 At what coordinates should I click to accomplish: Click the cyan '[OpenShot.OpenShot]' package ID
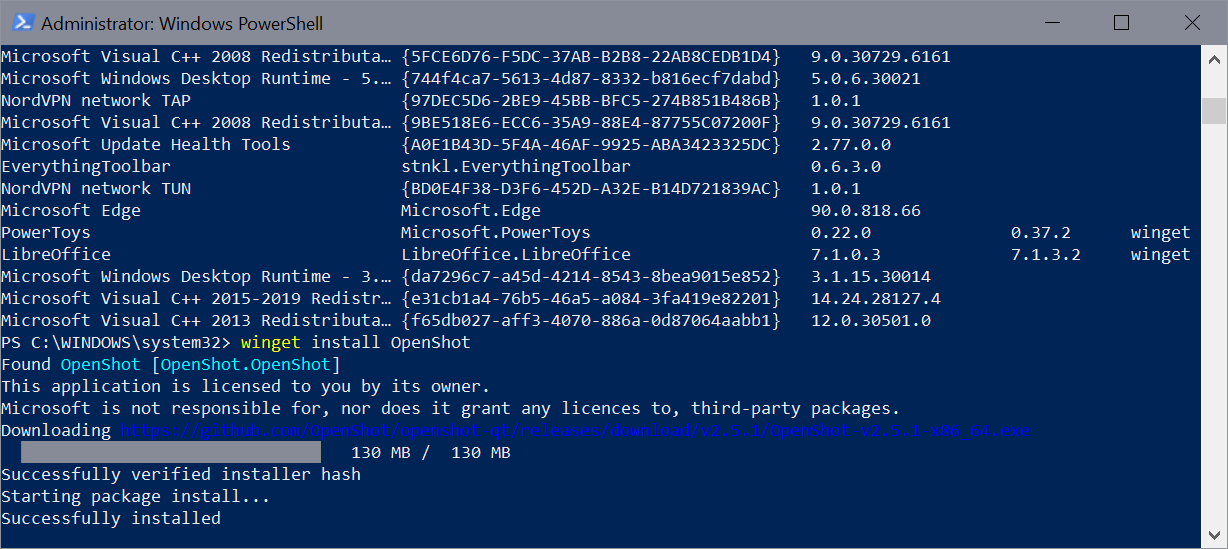[246, 365]
